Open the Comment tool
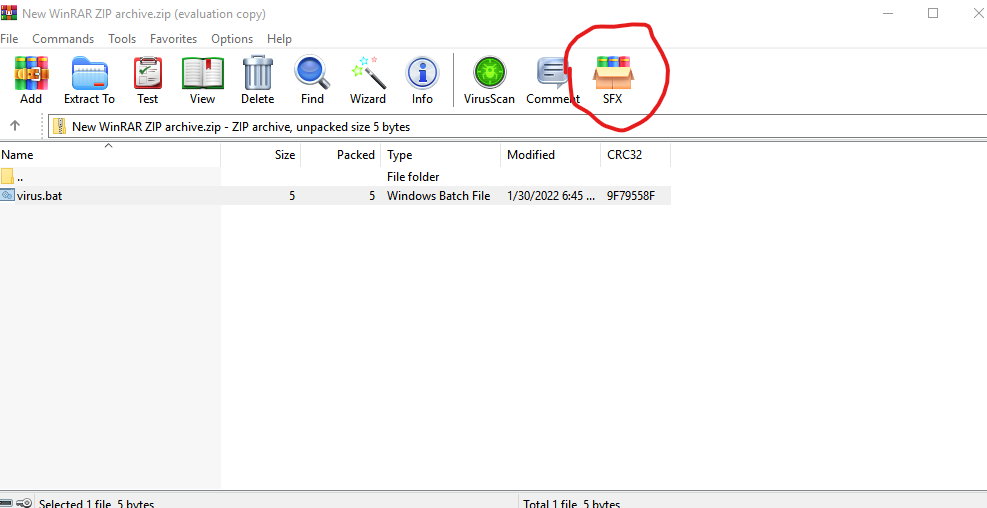This screenshot has height=508, width=987. (553, 80)
